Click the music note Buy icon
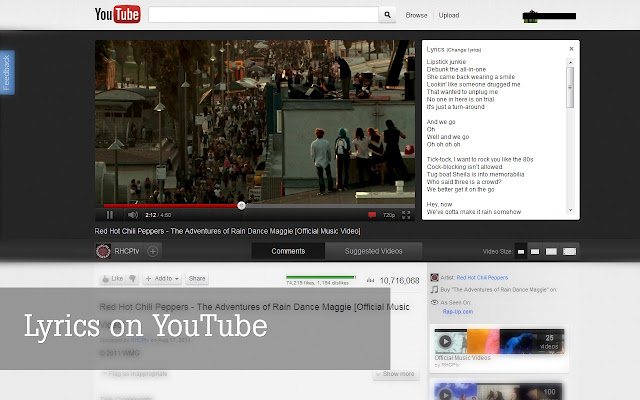640x400 pixels. [434, 289]
